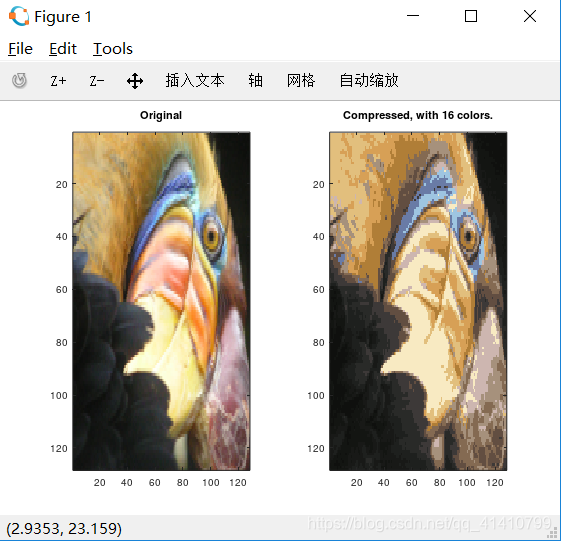The height and width of the screenshot is (542, 561).
Task: Toggle the 轴 axes button
Action: [255, 80]
